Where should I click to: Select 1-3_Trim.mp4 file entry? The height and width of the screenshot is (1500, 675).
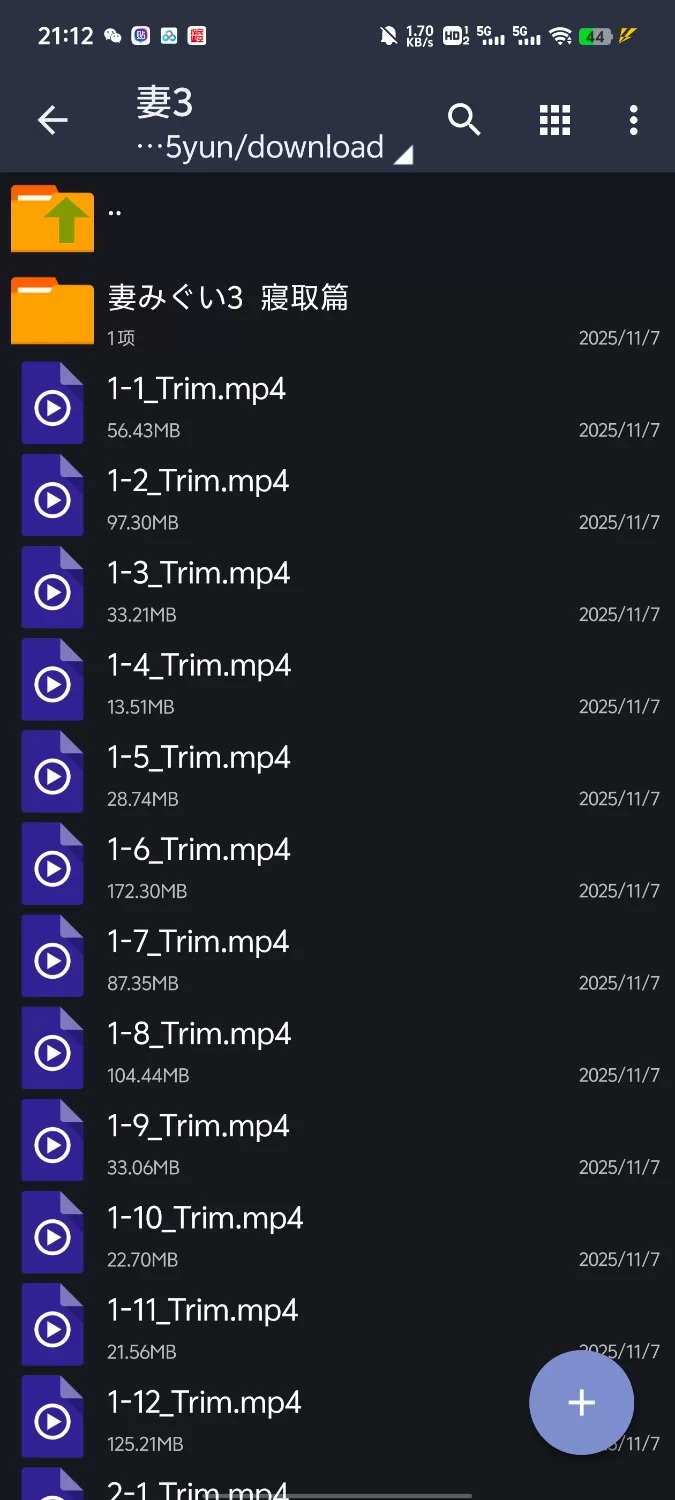(198, 574)
